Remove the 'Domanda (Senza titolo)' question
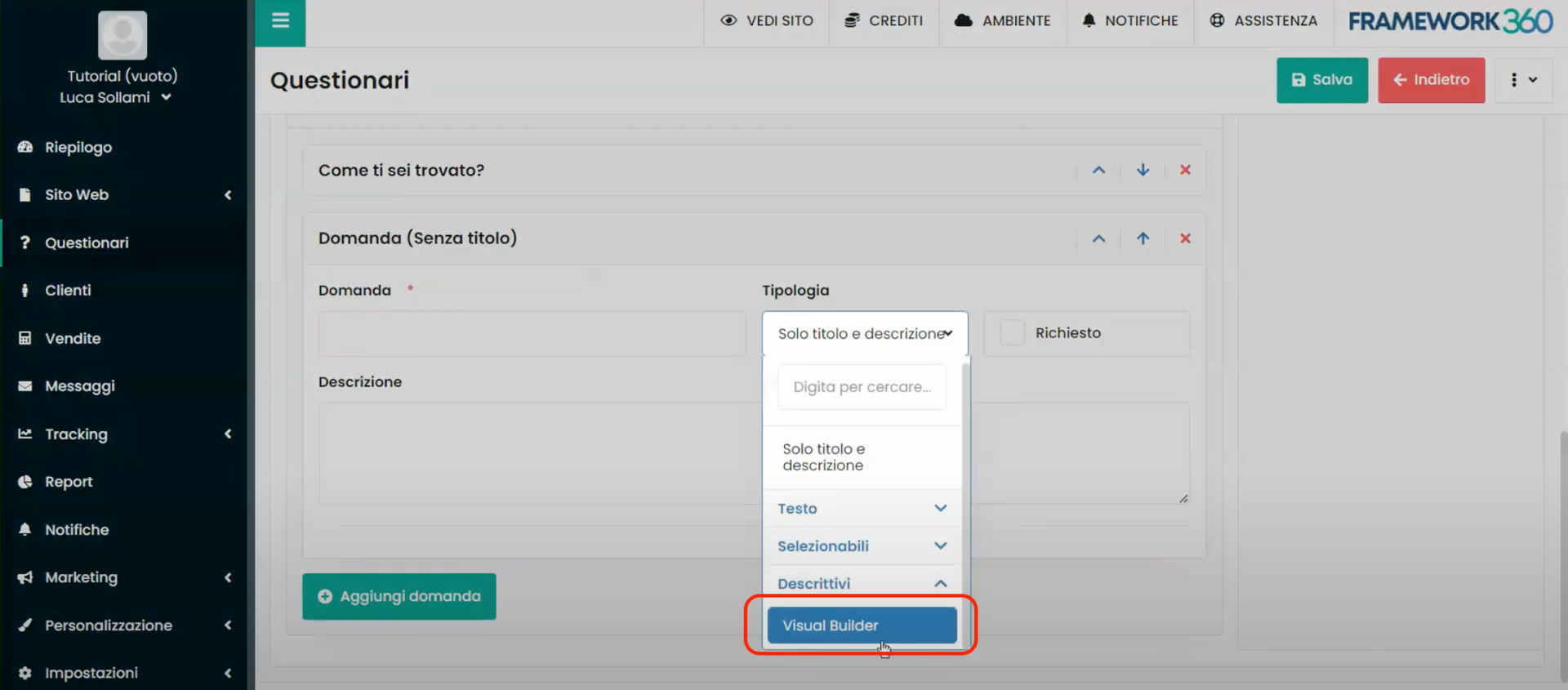The image size is (1568, 690). pos(1185,238)
